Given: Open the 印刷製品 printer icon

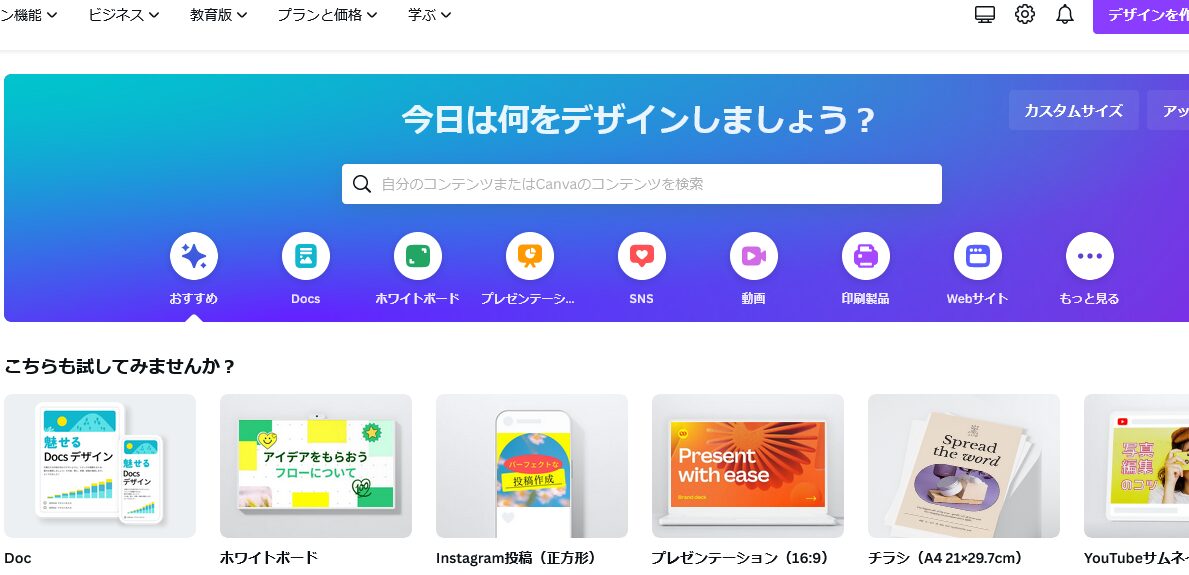Looking at the screenshot, I should coord(866,256).
